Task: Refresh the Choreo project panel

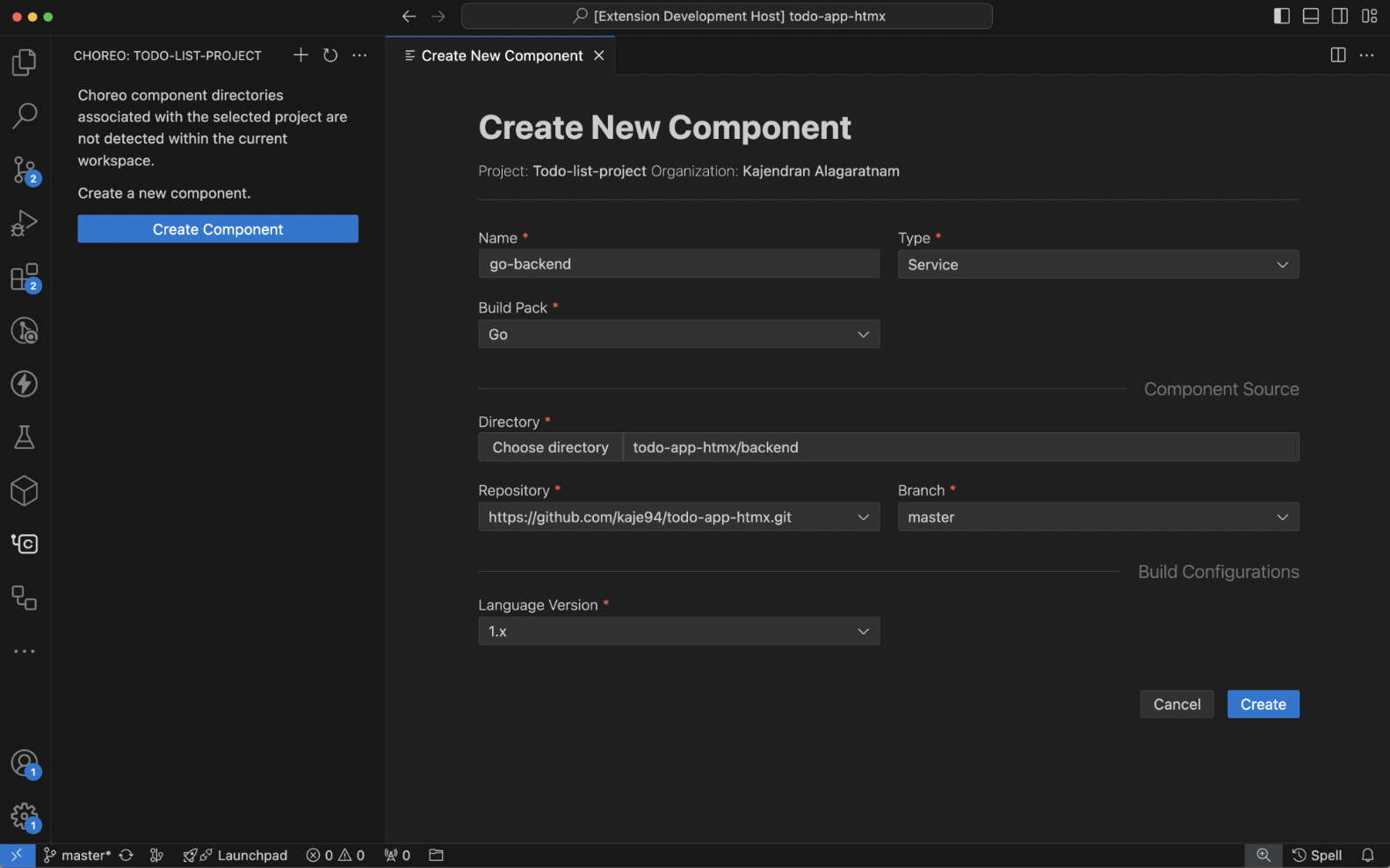Action: pyautogui.click(x=330, y=55)
